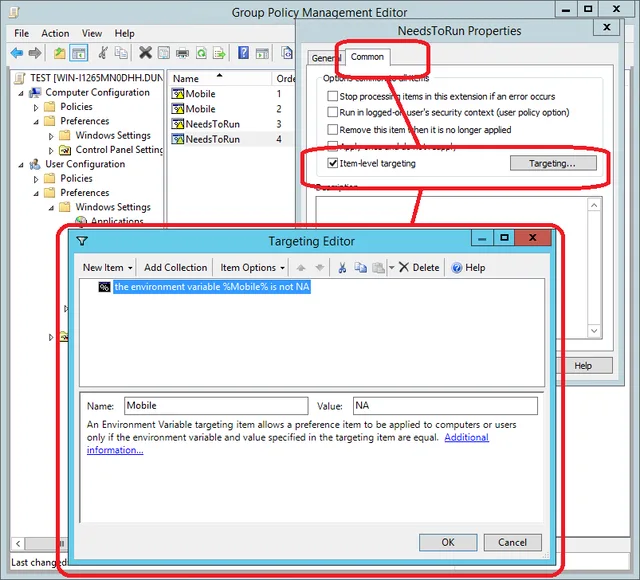Viewport: 640px width, 580px height.
Task: Open the Help menu in the menu bar
Action: [x=124, y=33]
